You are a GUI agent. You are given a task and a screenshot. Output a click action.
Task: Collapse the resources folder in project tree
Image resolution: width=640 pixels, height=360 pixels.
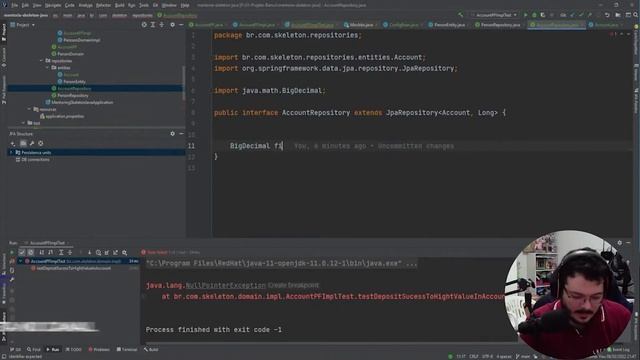29,109
